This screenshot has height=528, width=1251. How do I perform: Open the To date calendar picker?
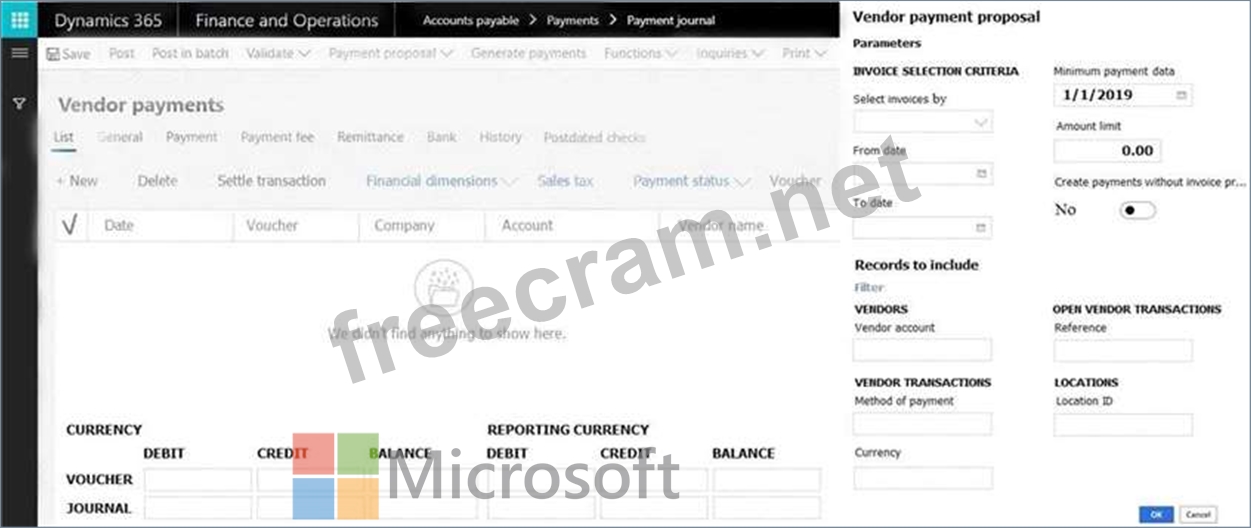tap(981, 228)
